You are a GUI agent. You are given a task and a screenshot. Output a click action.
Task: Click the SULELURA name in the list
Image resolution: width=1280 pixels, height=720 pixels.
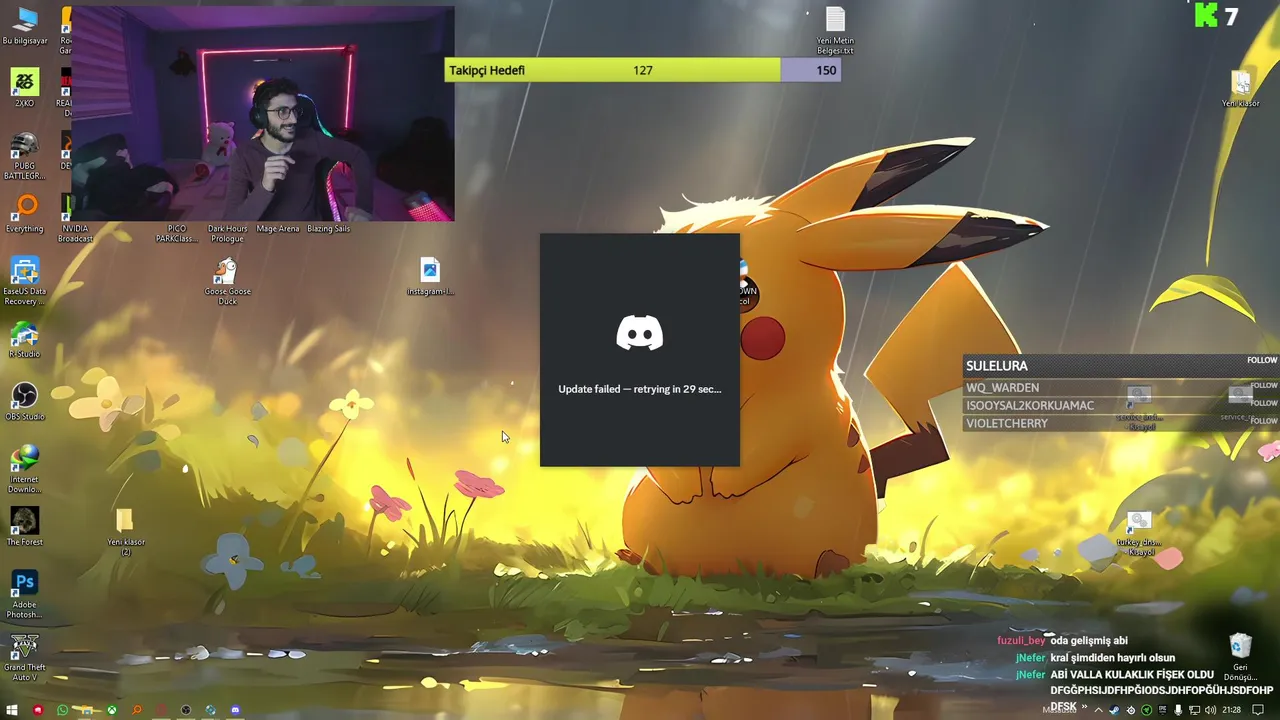pos(996,366)
